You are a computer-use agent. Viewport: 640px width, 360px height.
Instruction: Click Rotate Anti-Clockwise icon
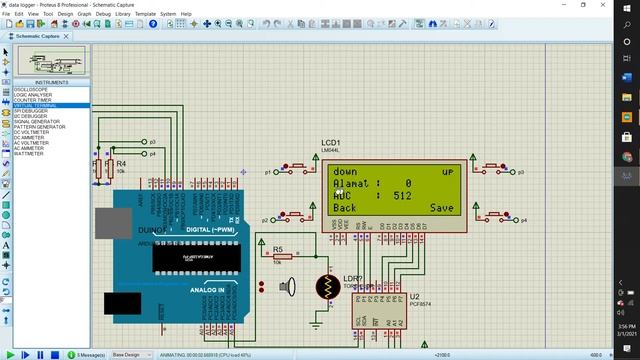point(6,291)
